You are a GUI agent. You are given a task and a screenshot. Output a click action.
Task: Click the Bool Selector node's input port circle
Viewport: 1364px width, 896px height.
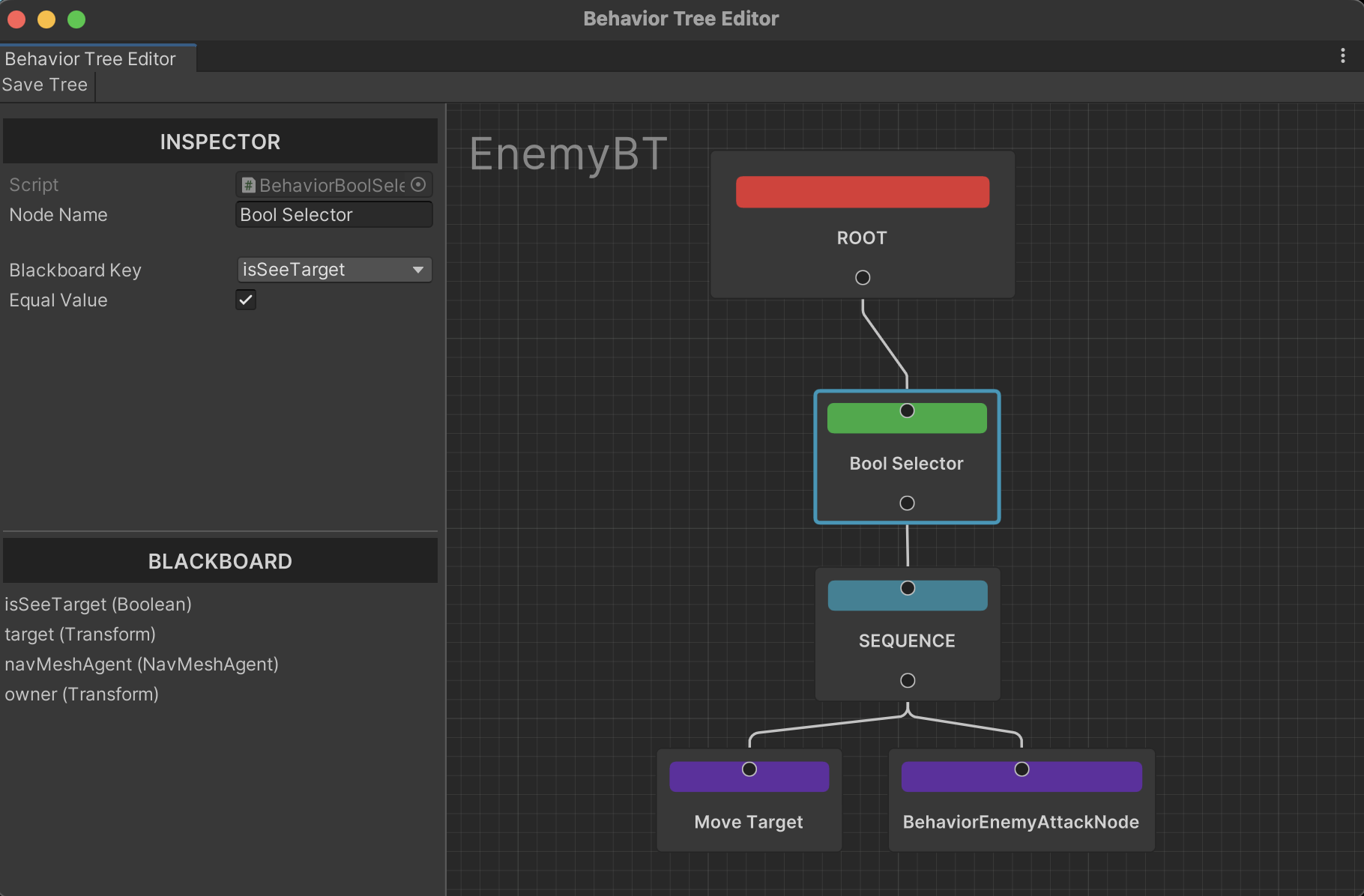[x=907, y=411]
